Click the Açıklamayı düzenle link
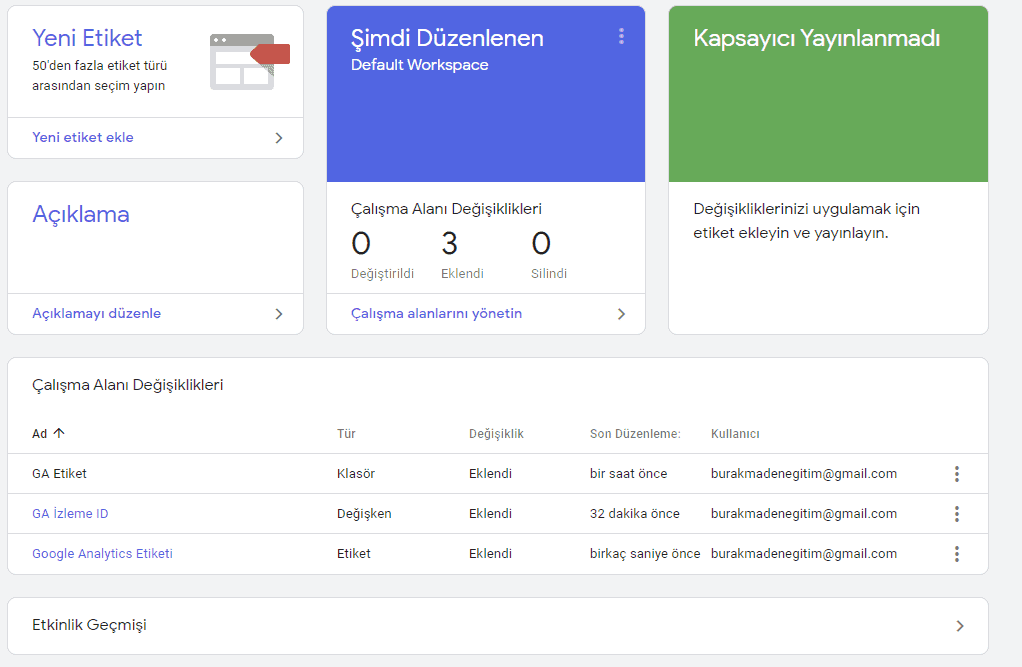Viewport: 1022px width, 667px height. coord(96,314)
